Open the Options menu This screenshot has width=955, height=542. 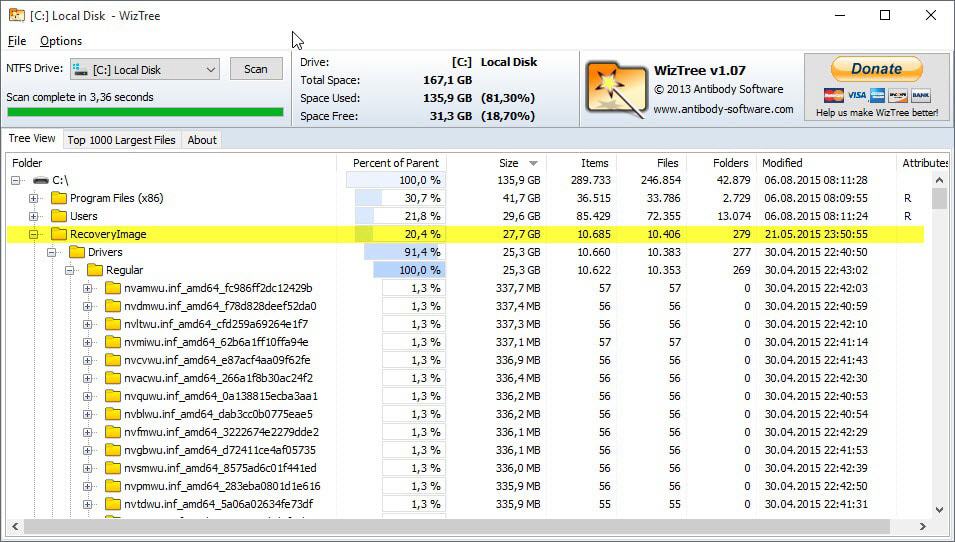[61, 41]
